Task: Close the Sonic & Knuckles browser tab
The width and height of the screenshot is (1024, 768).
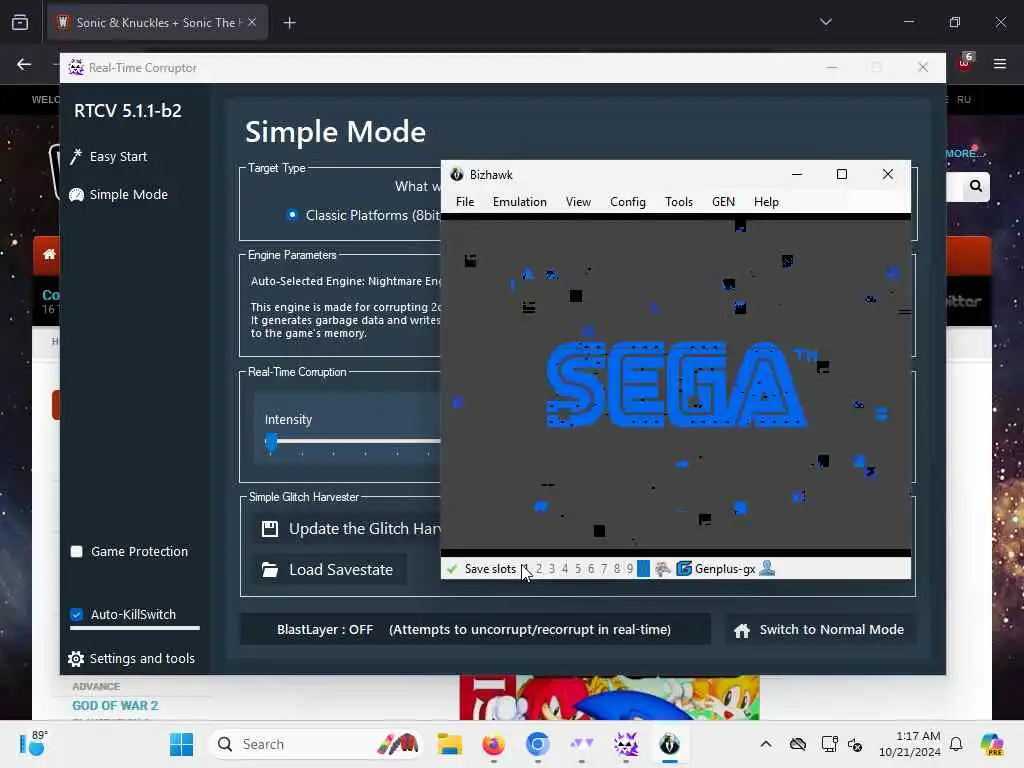Action: click(x=252, y=22)
